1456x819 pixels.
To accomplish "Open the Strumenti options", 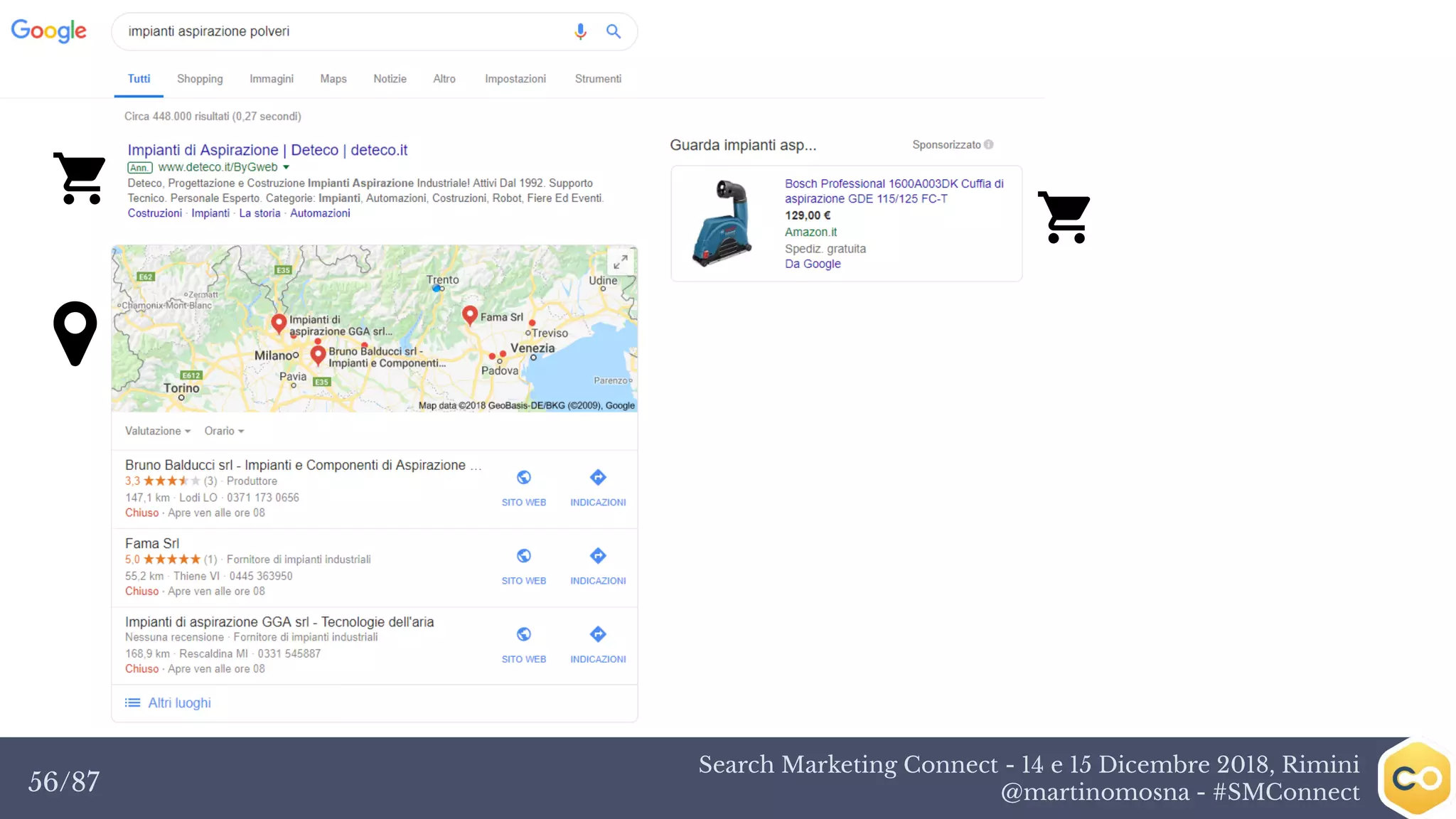I will 598,79.
